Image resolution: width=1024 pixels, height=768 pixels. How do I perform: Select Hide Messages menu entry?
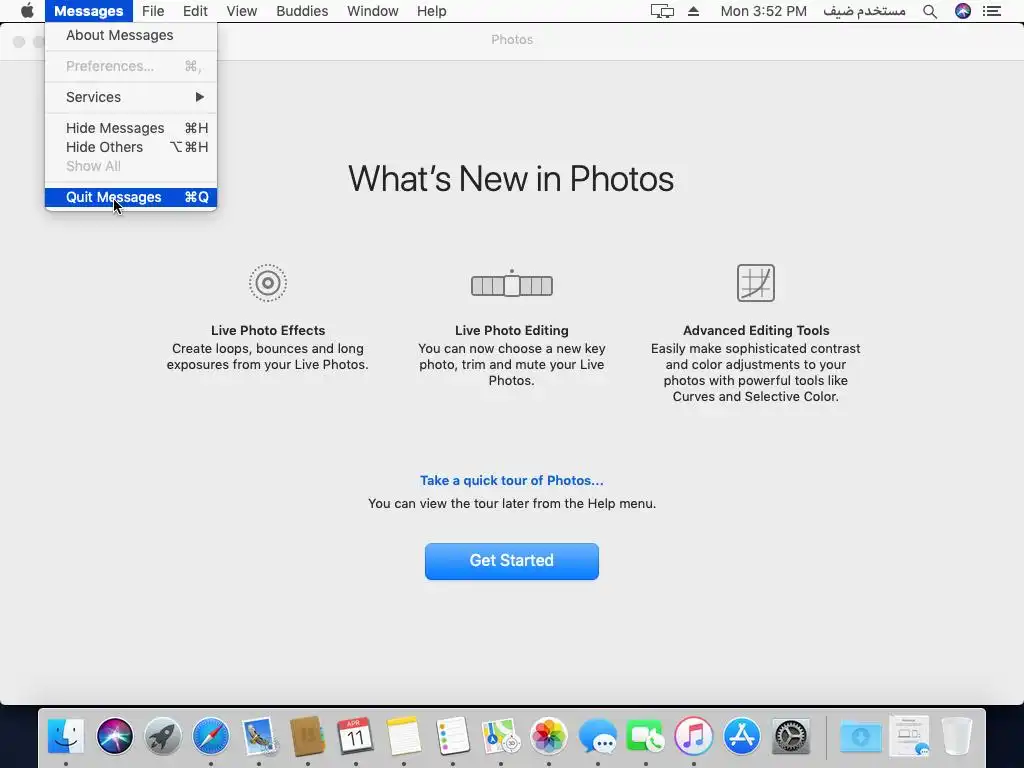(131, 128)
